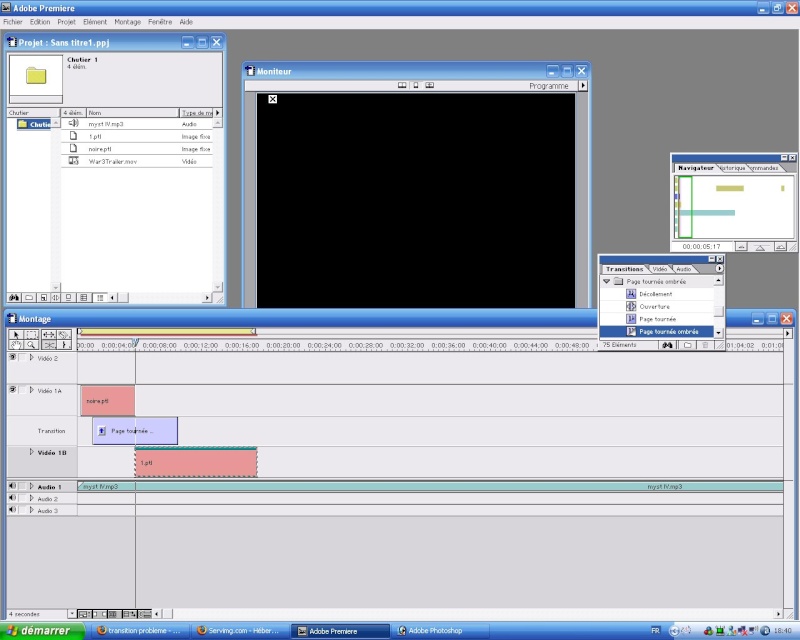Select the Selection arrow tool in Montage
Viewport: 800px width, 640px height.
(x=16, y=335)
